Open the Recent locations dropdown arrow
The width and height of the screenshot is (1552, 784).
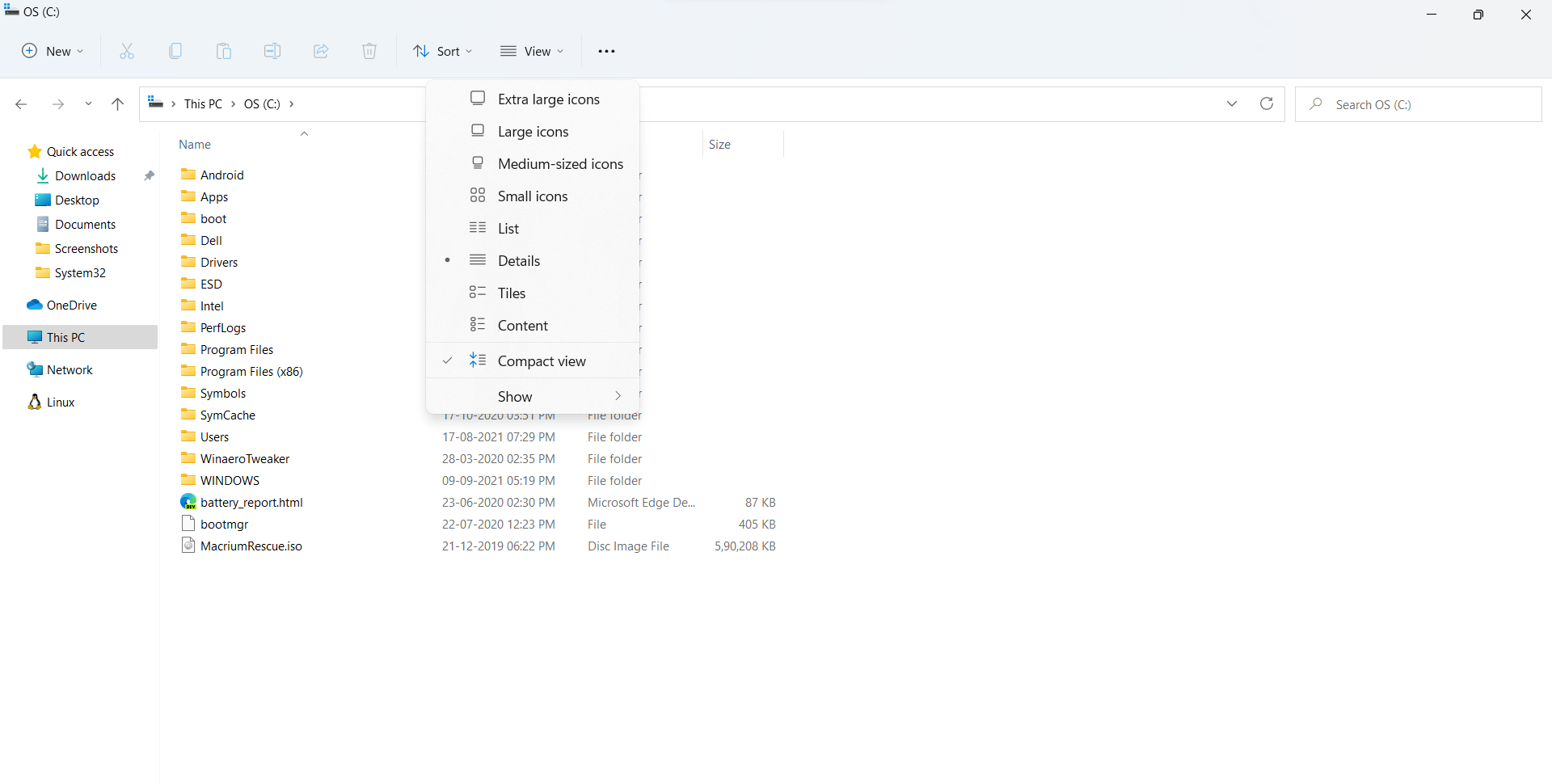tap(88, 104)
